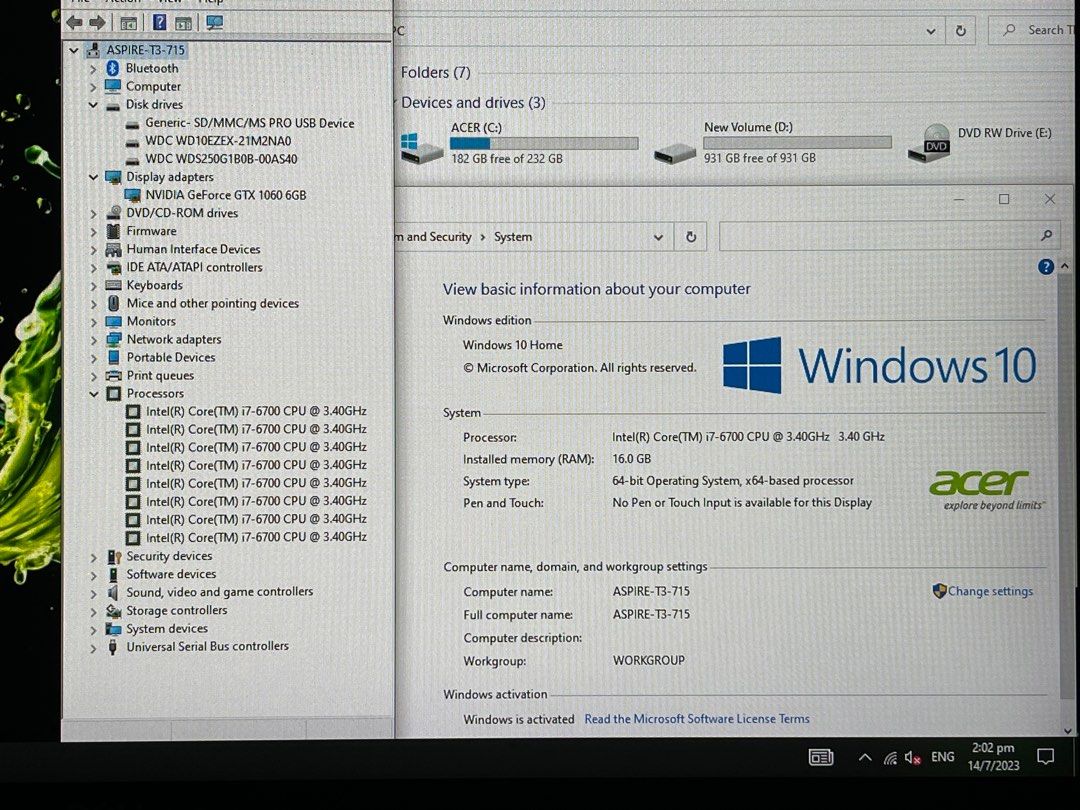This screenshot has width=1080, height=810.
Task: Click the refresh icon beside the address bar
Action: (690, 236)
